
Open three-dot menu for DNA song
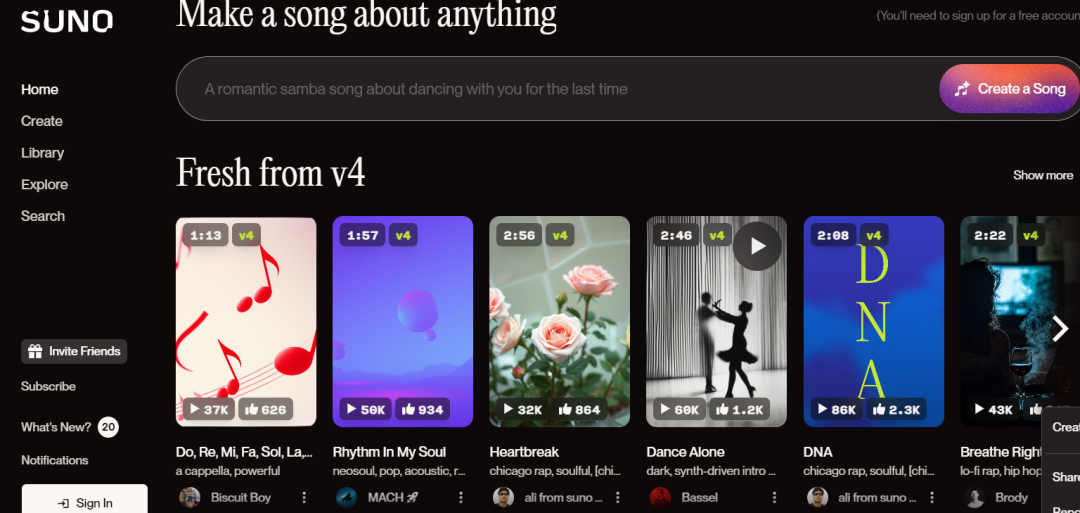[932, 497]
